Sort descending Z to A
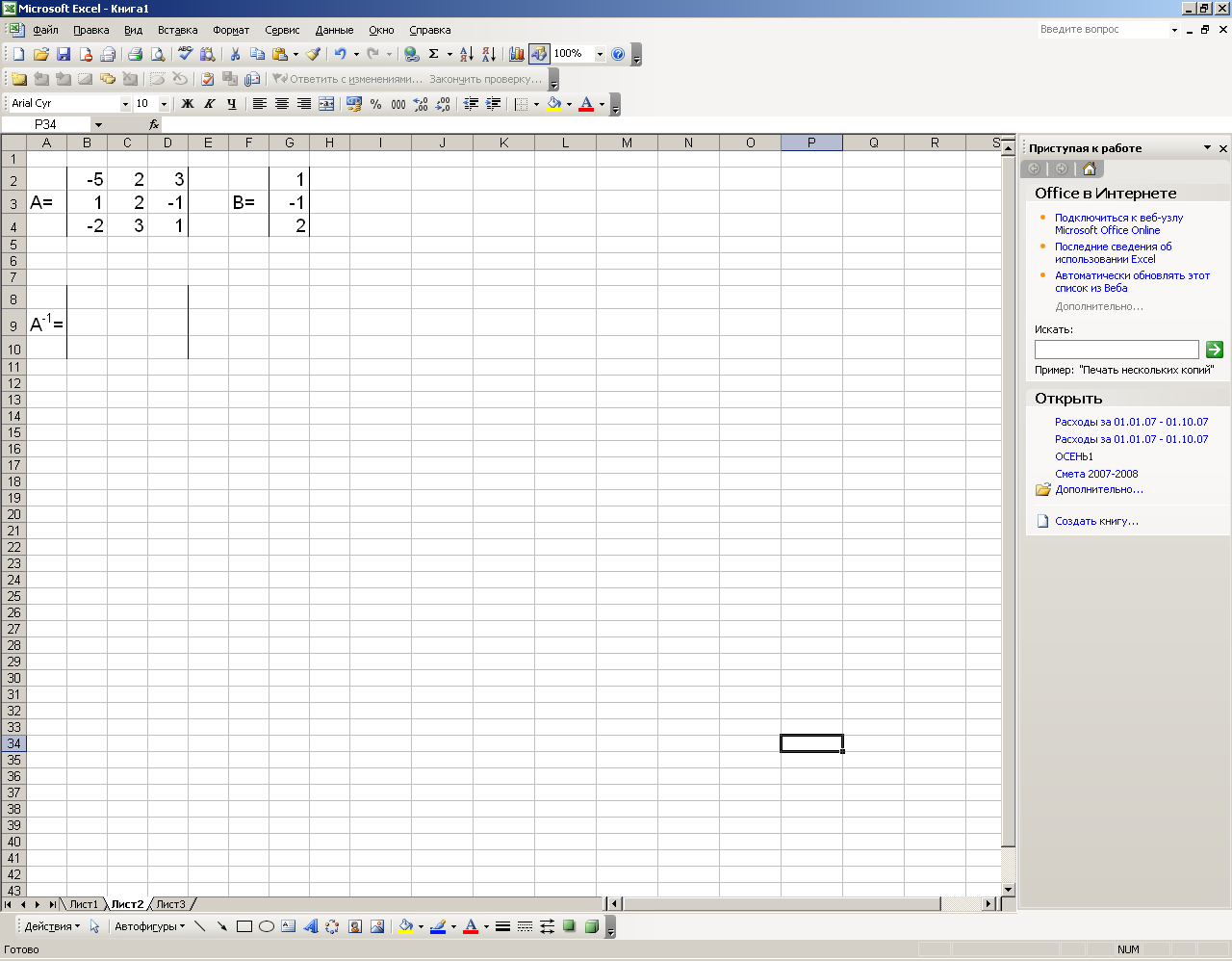The height and width of the screenshot is (961, 1232). click(x=489, y=54)
